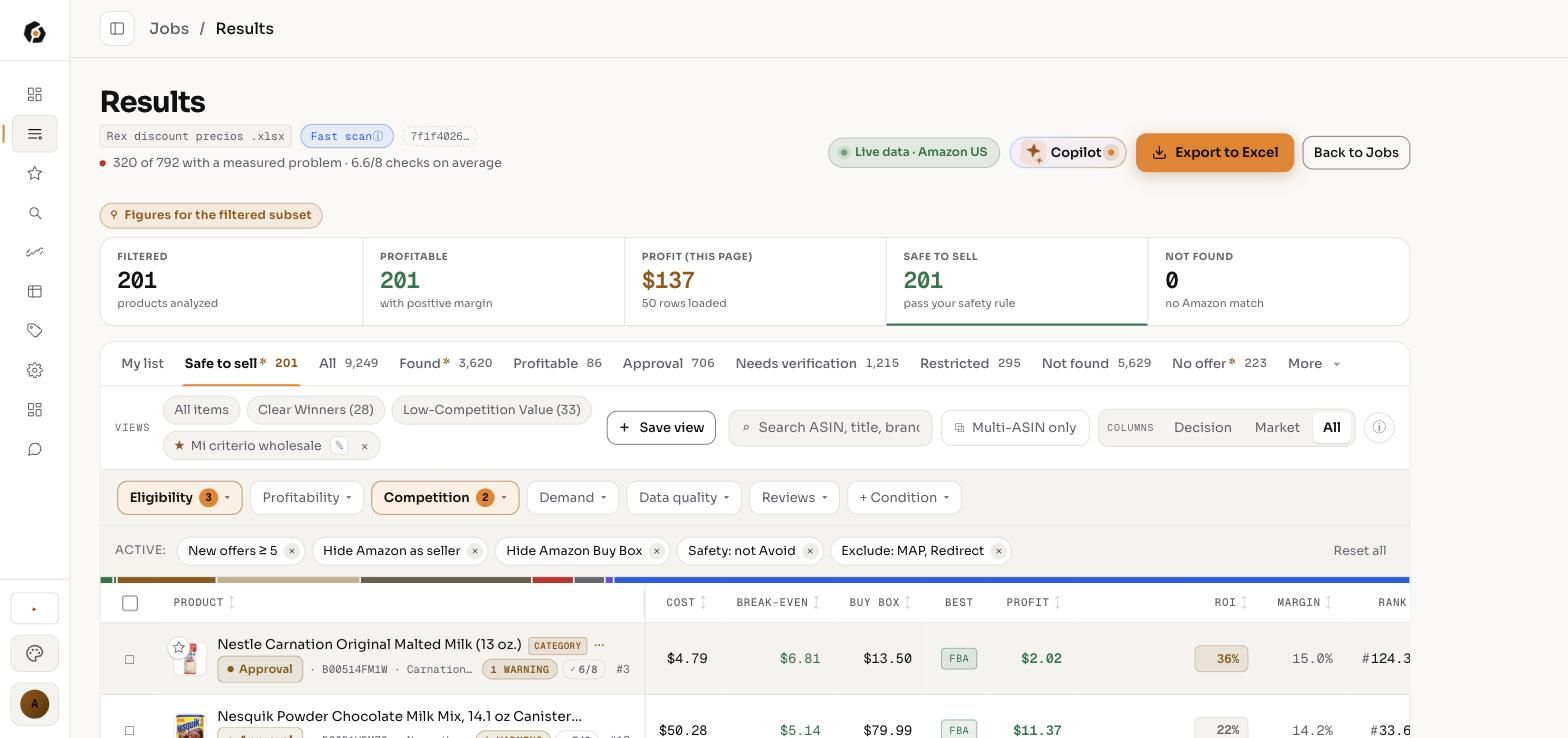The image size is (1568, 738).
Task: Remove the 'Exclude: MAP, Redirect' filter
Action: click(x=998, y=551)
